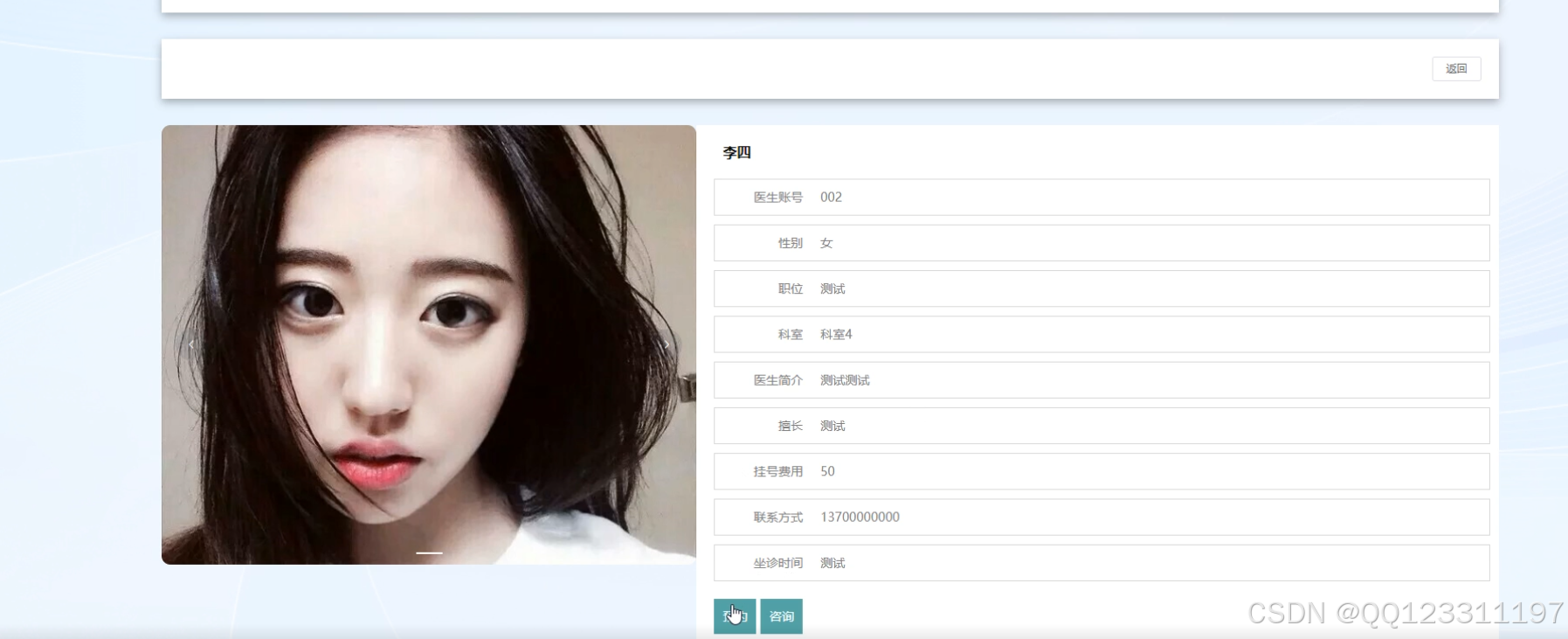This screenshot has height=639, width=1568.
Task: Click the 擅长 label
Action: click(791, 426)
